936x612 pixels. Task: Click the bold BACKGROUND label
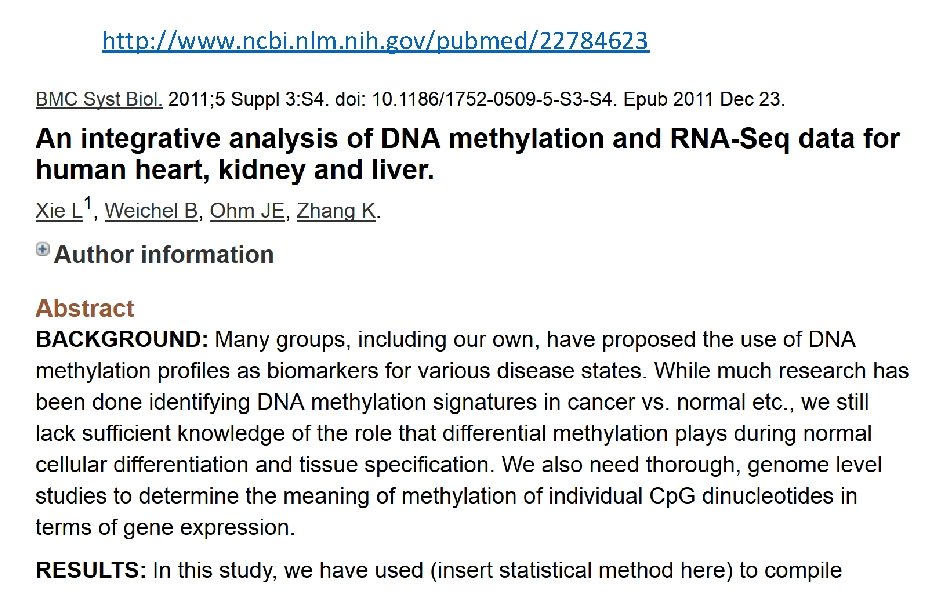(x=122, y=340)
